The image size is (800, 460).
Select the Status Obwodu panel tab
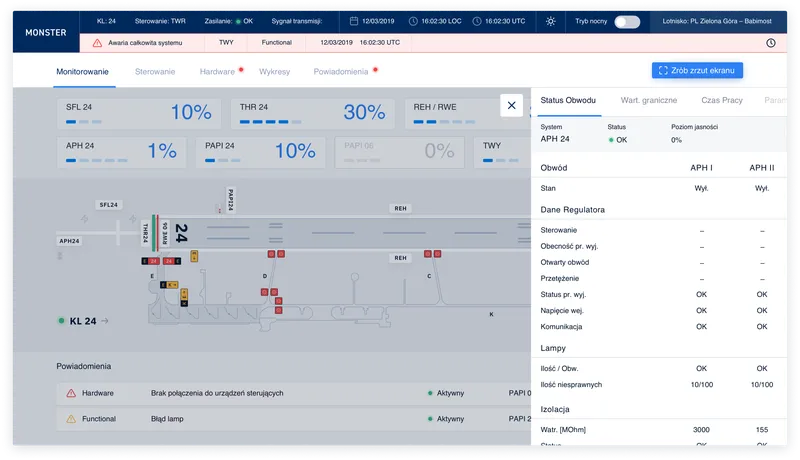click(x=568, y=100)
